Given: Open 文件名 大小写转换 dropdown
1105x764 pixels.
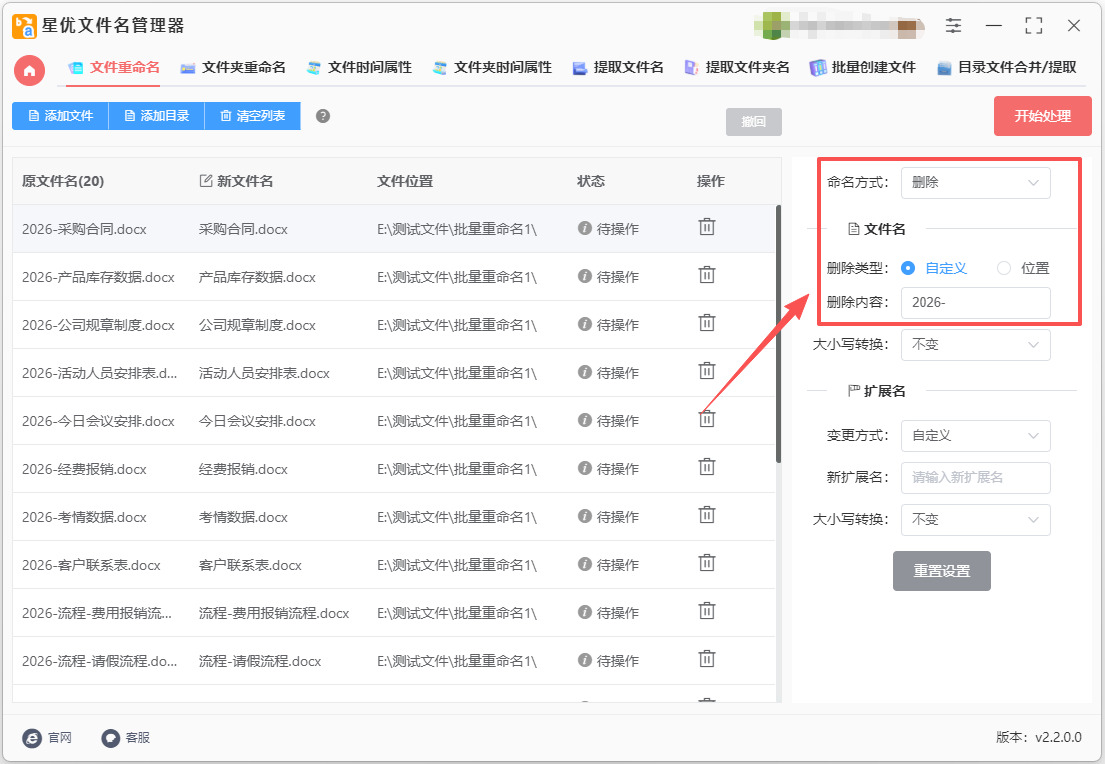Looking at the screenshot, I should click(x=975, y=345).
